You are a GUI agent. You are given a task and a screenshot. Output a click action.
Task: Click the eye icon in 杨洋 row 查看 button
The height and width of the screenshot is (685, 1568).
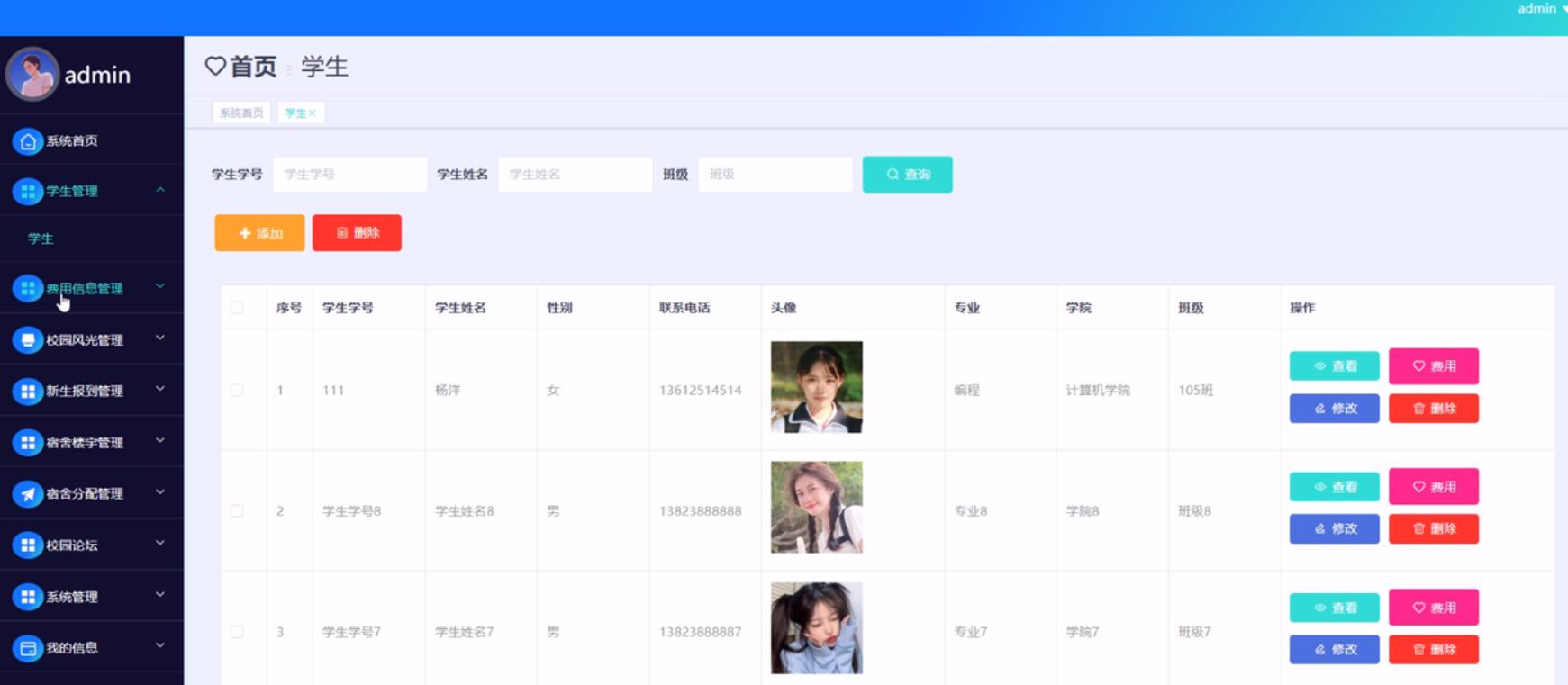pos(1320,366)
